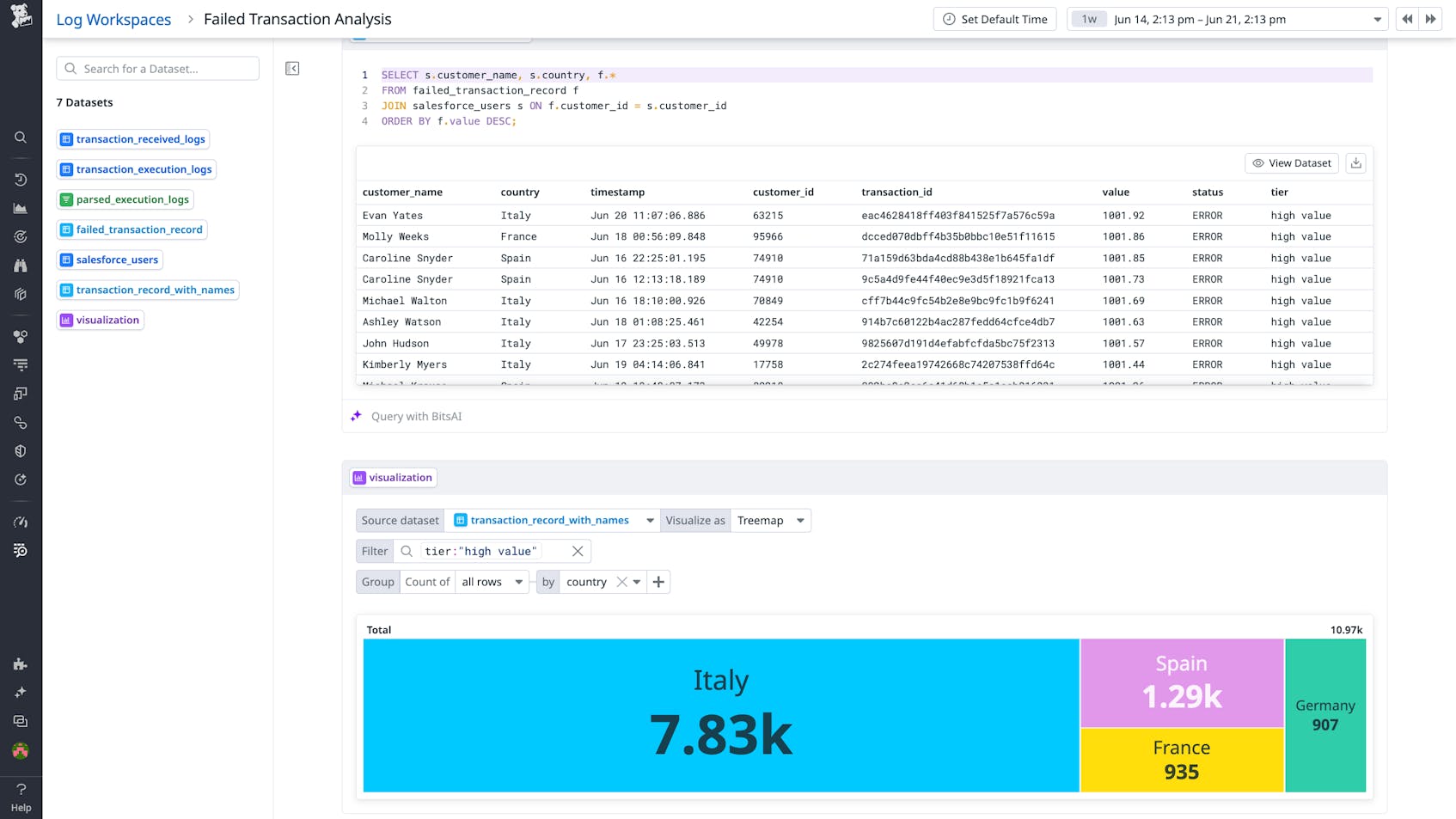Open the Help menu

[x=21, y=795]
